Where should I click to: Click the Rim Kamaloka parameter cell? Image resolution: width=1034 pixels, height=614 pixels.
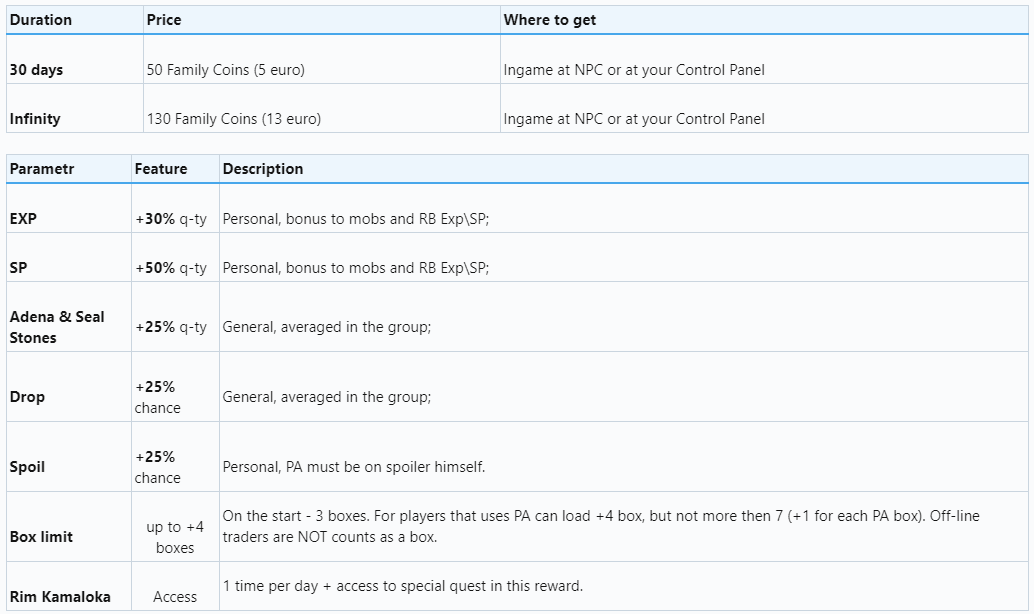point(60,597)
